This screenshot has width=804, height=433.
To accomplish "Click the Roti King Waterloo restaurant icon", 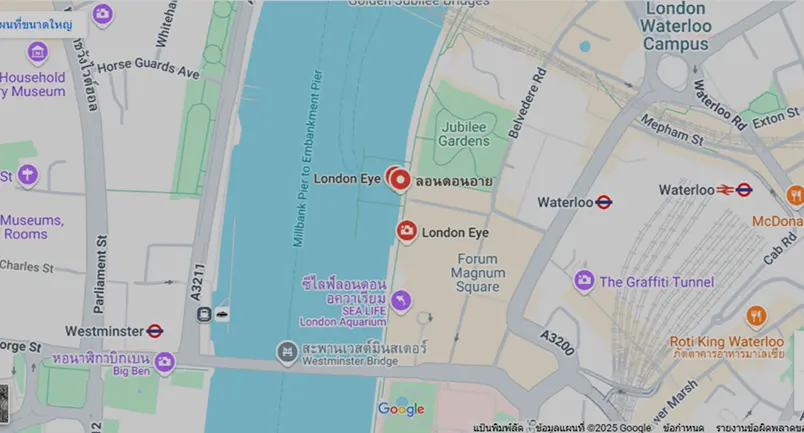I will (756, 316).
